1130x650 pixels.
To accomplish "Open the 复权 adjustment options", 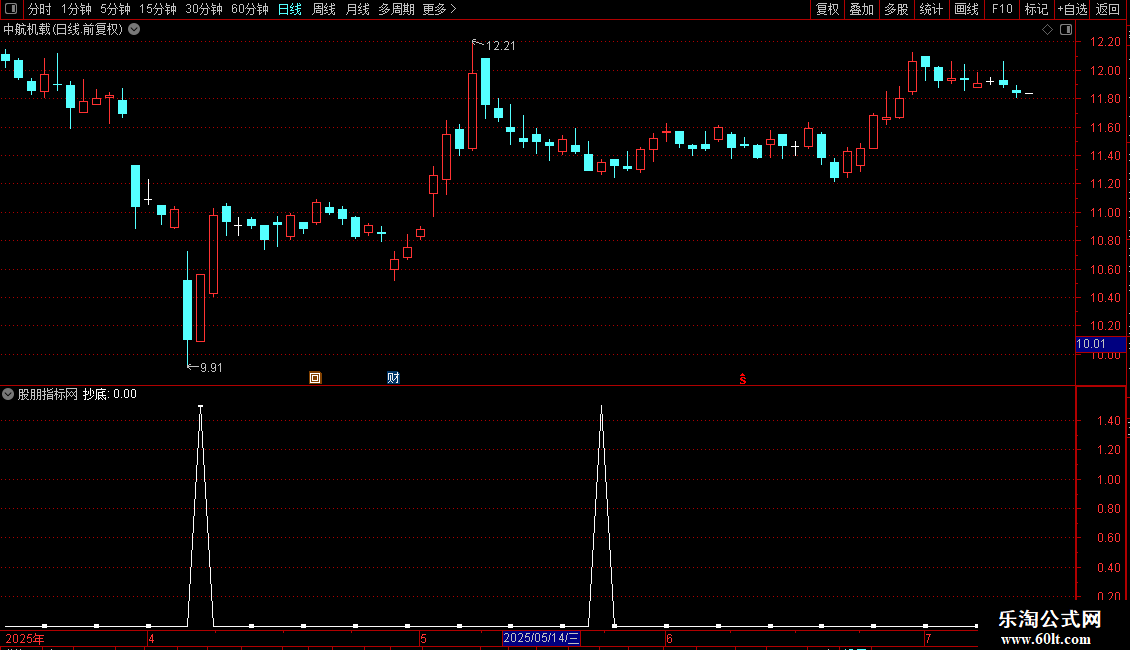I will tap(827, 9).
